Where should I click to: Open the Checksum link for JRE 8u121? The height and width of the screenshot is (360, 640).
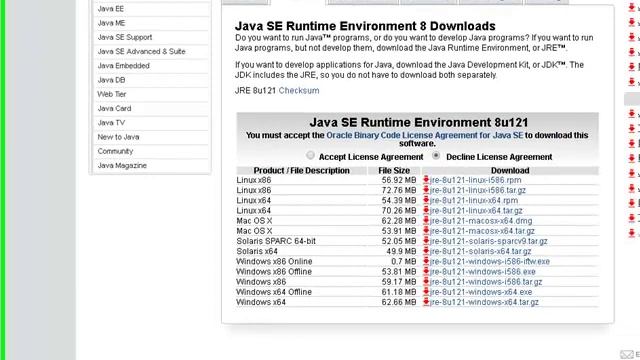[299, 91]
